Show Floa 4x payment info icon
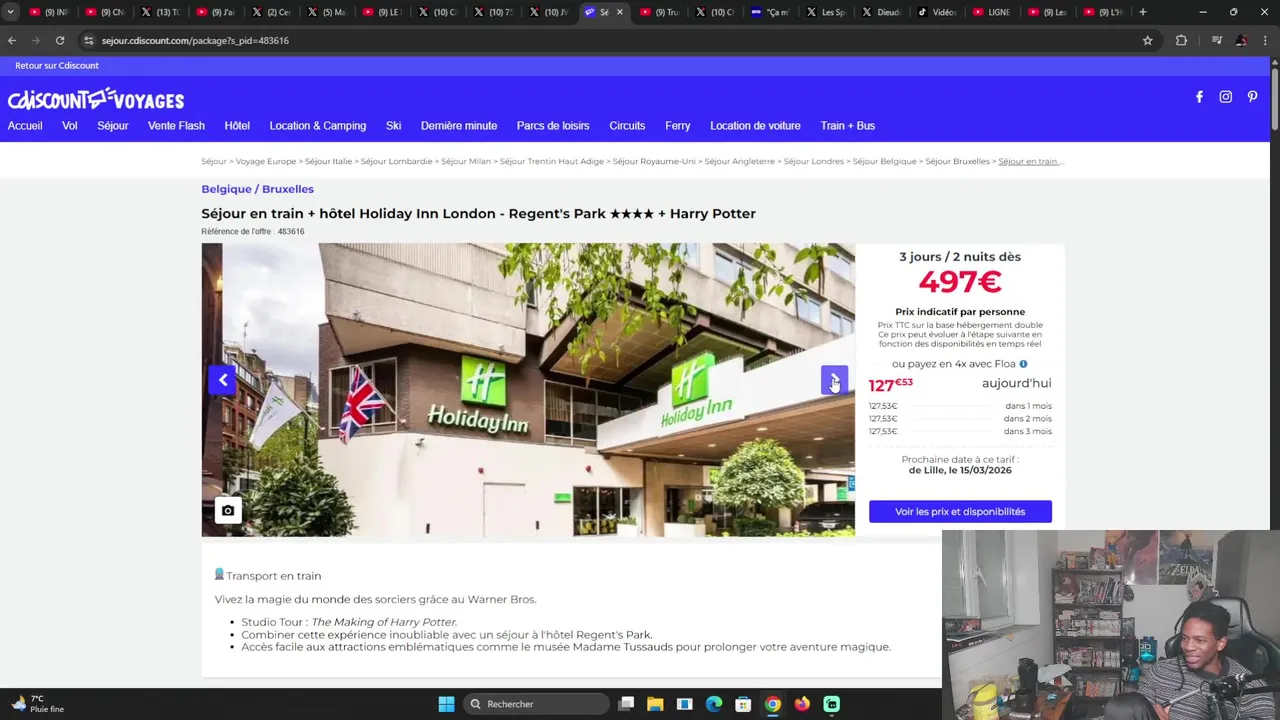 tap(1023, 364)
